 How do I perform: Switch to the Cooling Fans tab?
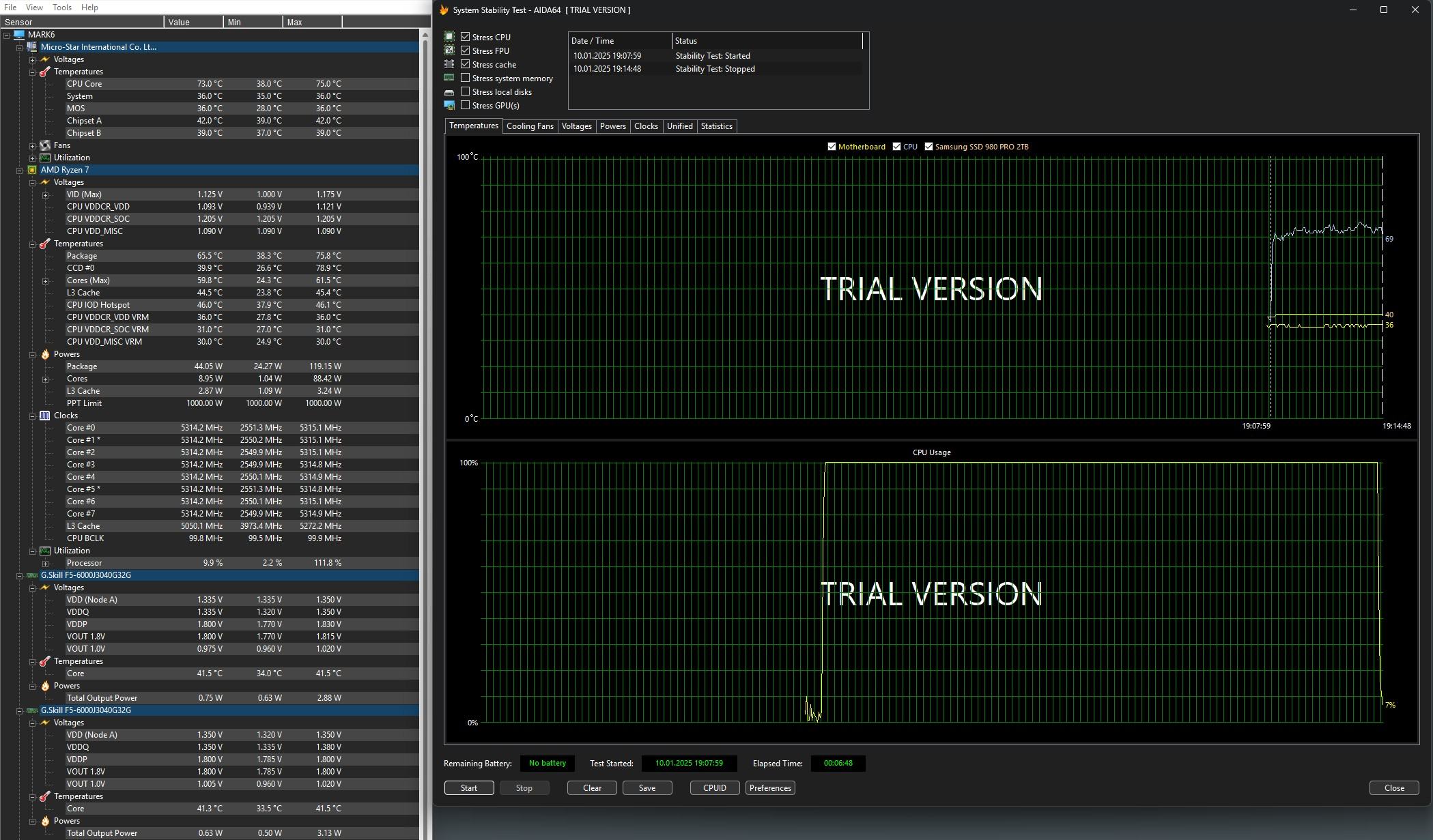point(530,126)
